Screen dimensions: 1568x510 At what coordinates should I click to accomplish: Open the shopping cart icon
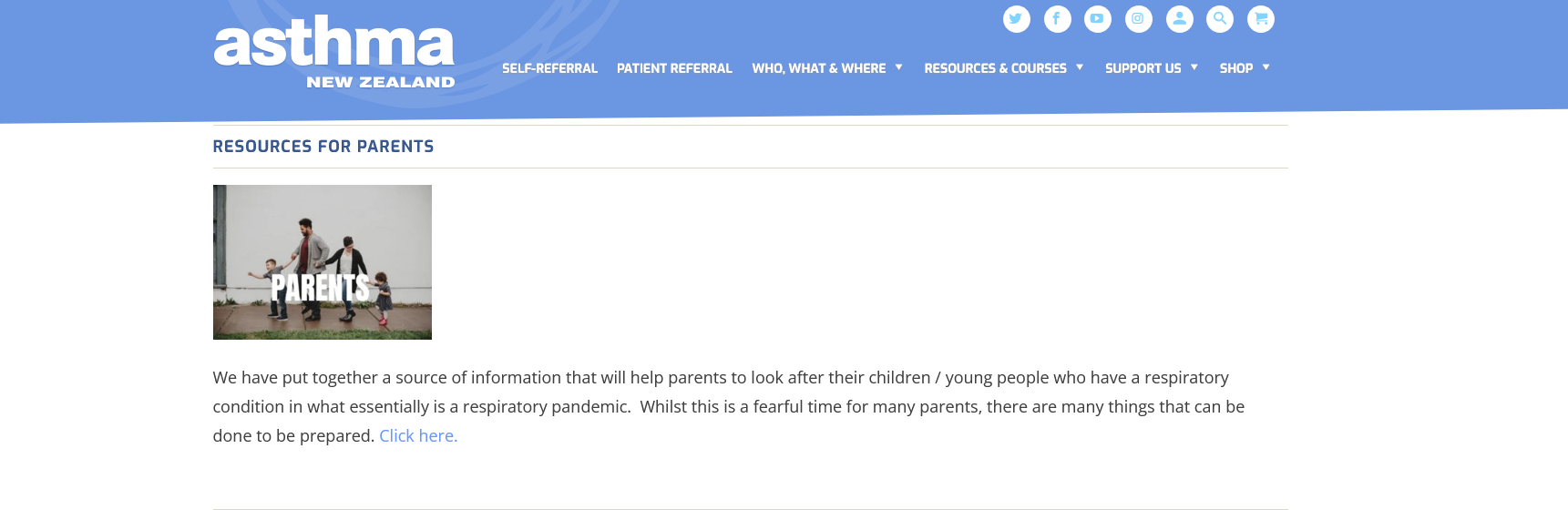(x=1261, y=19)
